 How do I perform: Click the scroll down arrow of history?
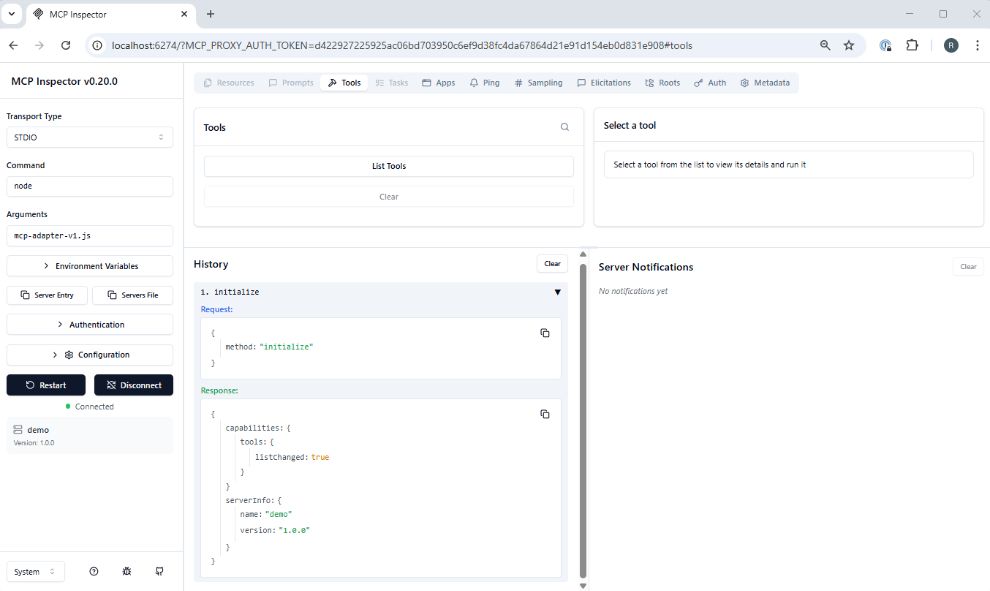(x=583, y=585)
